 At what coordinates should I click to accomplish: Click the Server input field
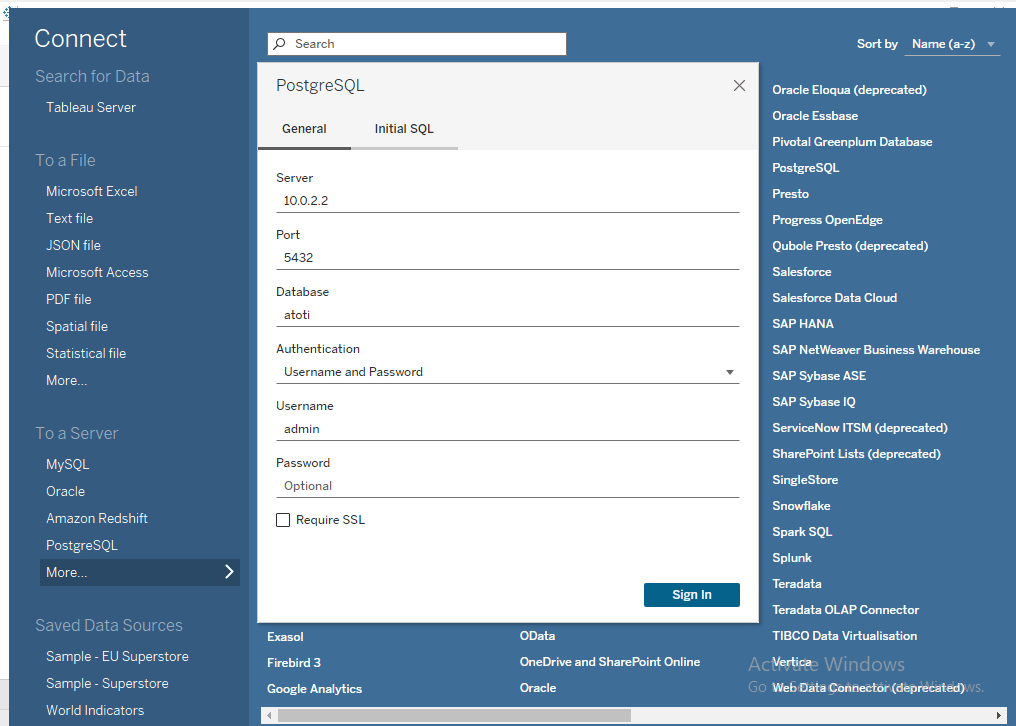tap(507, 201)
